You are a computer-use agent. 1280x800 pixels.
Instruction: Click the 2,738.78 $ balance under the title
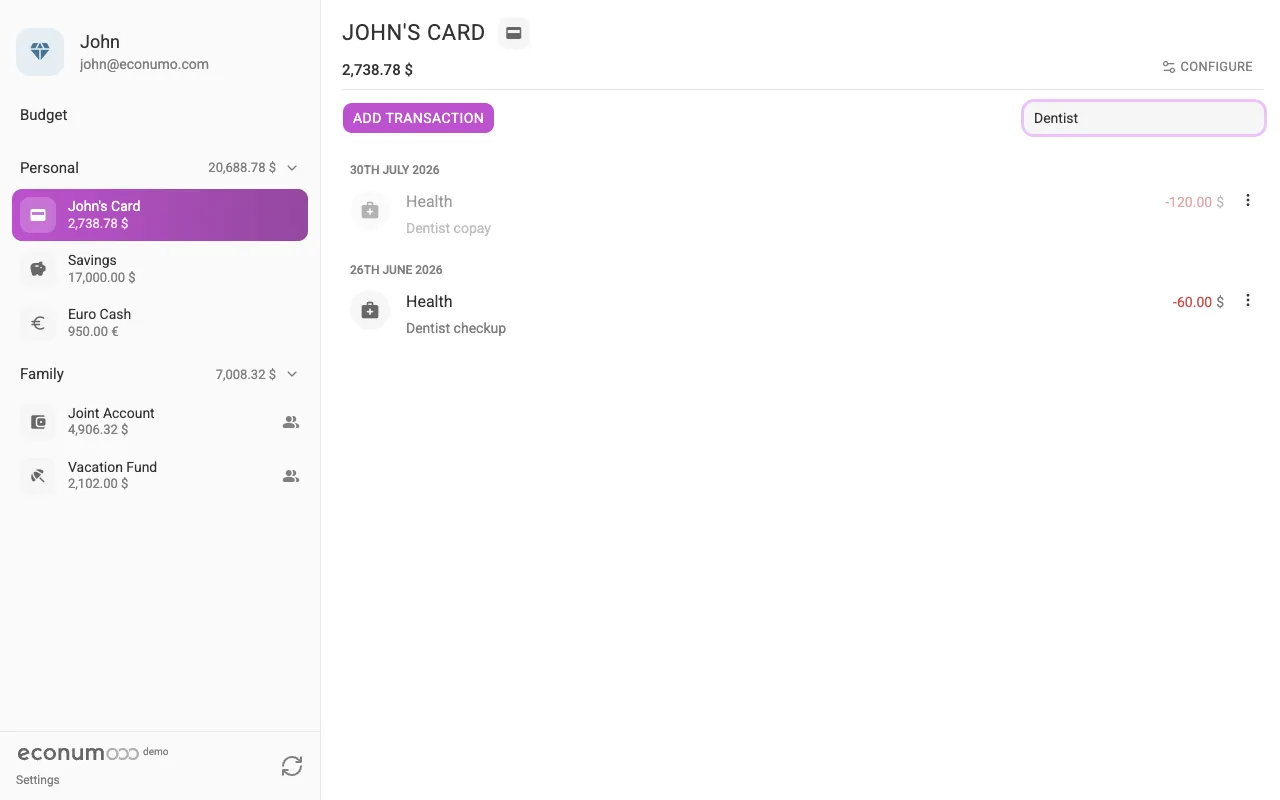coord(377,70)
